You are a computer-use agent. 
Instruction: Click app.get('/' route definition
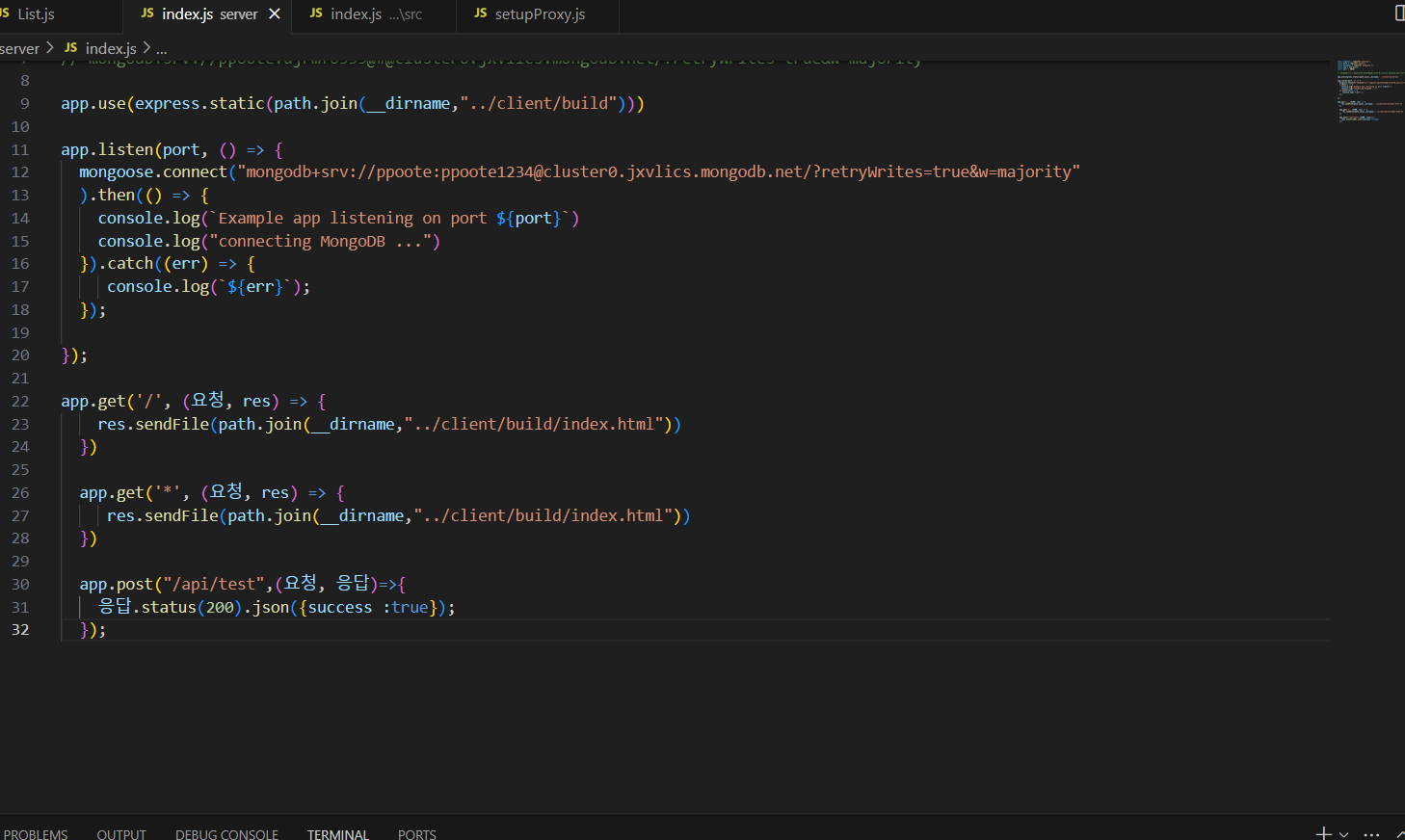coord(194,401)
